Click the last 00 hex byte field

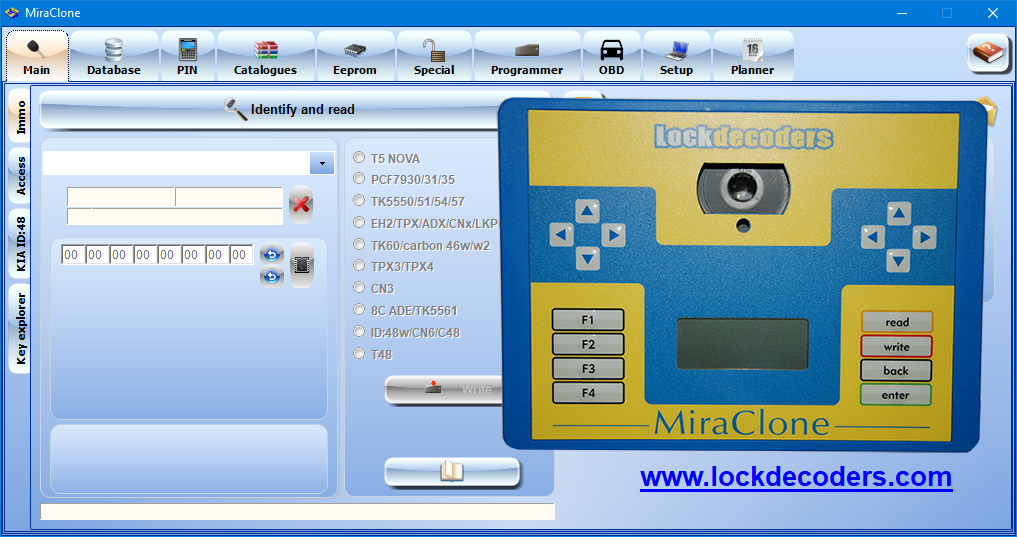coord(241,255)
